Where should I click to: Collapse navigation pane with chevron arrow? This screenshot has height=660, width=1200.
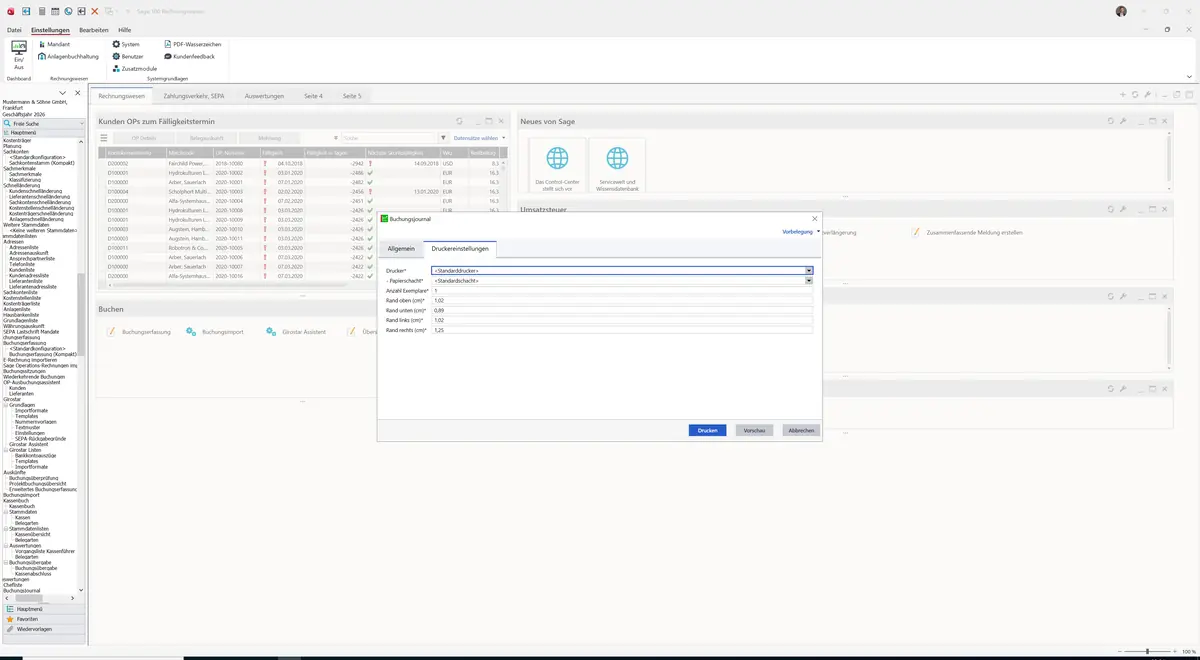click(63, 93)
